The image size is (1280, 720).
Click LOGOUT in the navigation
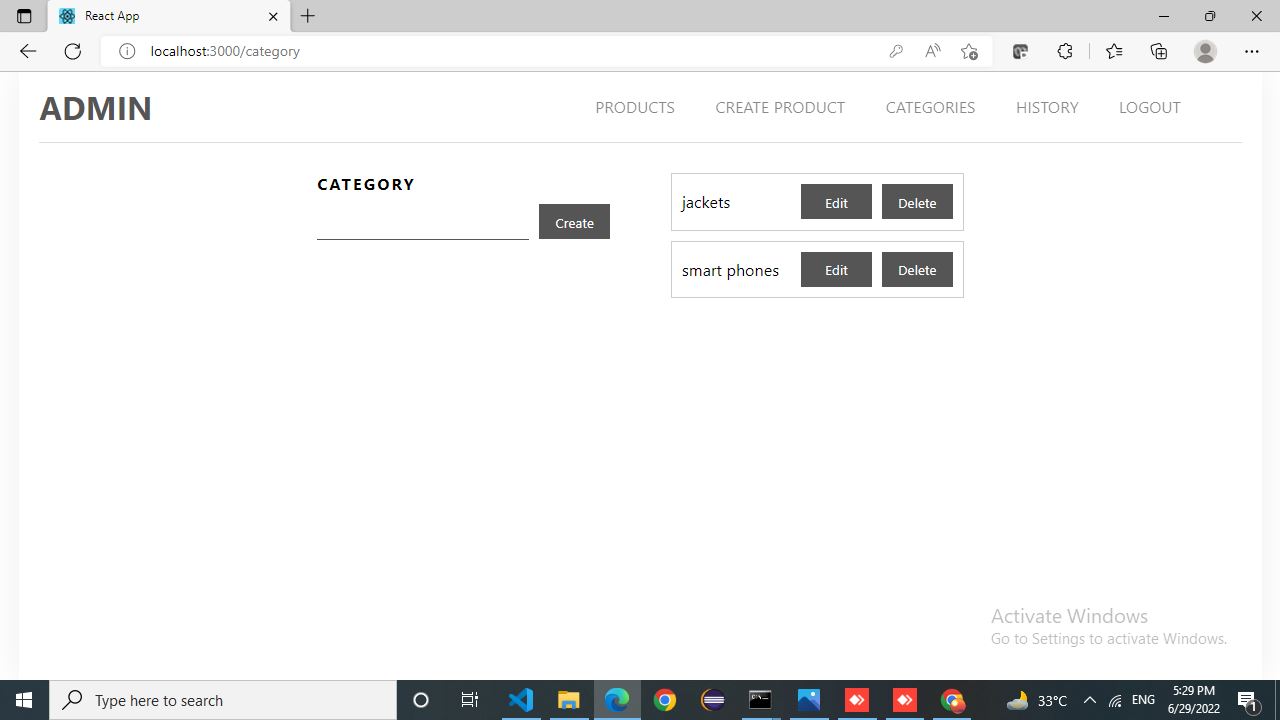click(1149, 107)
